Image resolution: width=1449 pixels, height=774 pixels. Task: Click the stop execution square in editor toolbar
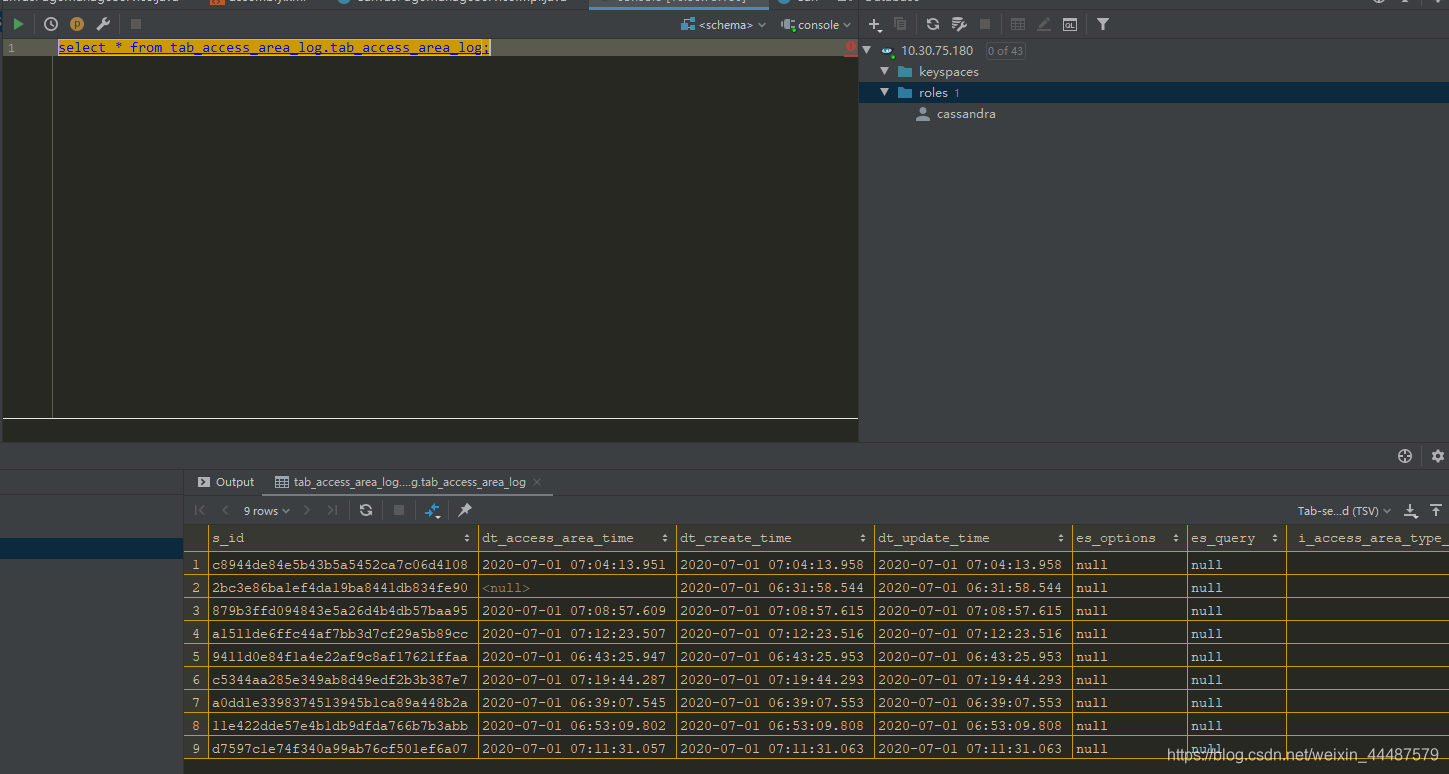136,24
